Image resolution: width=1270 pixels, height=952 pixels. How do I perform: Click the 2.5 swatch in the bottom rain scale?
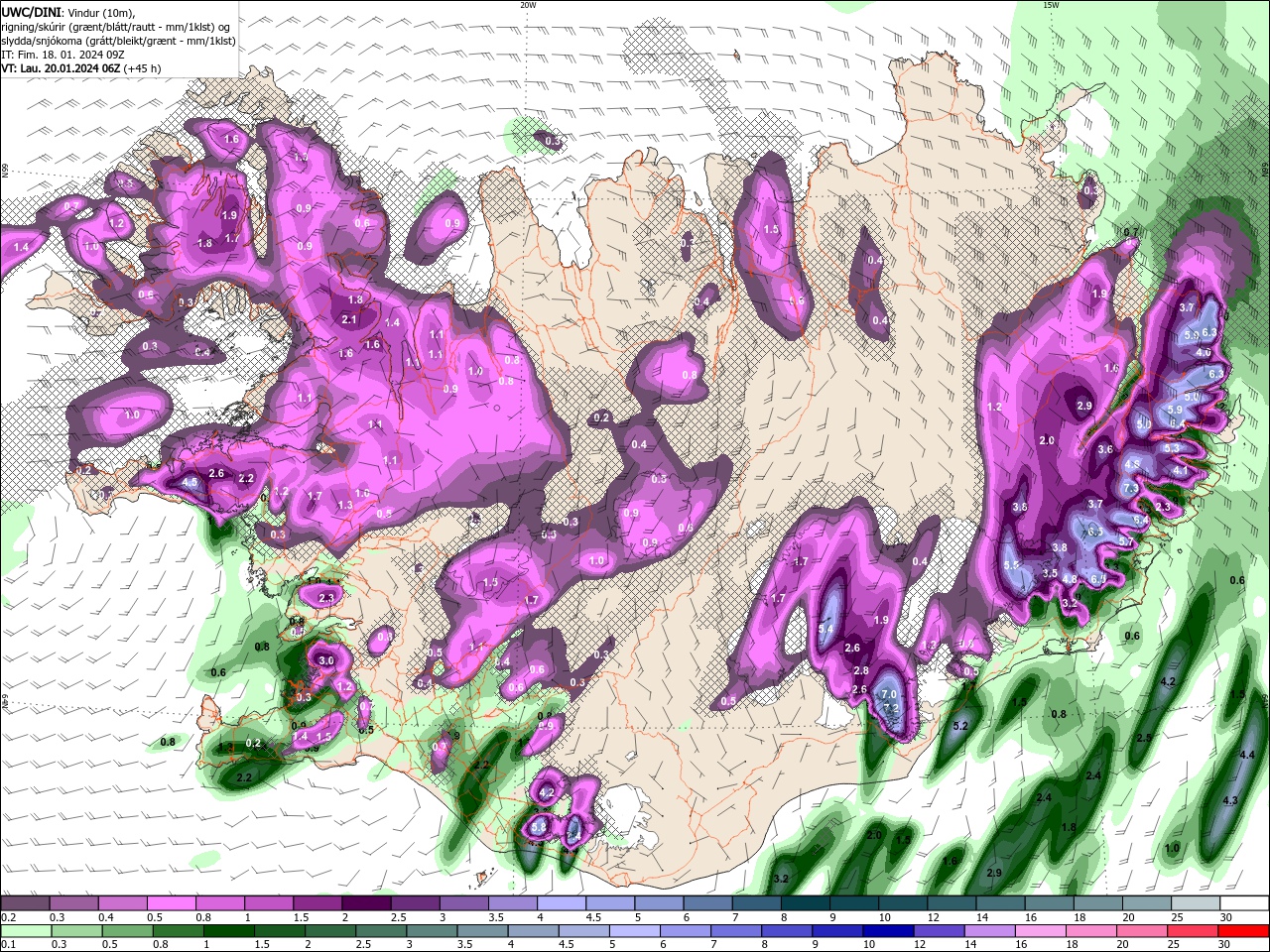[x=381, y=931]
